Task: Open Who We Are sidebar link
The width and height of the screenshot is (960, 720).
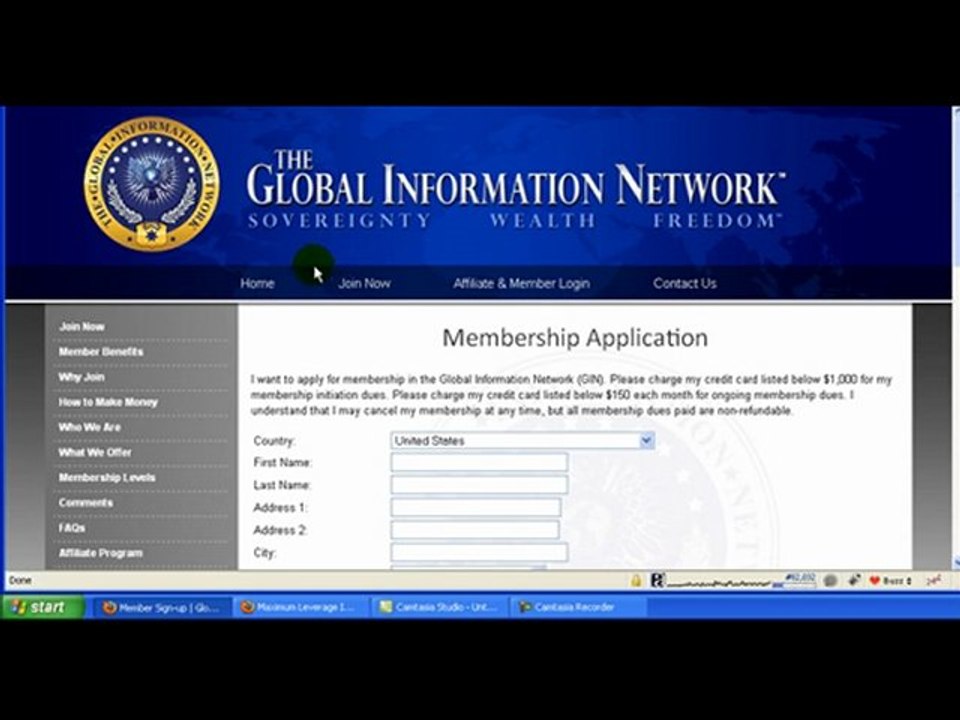Action: [x=89, y=427]
